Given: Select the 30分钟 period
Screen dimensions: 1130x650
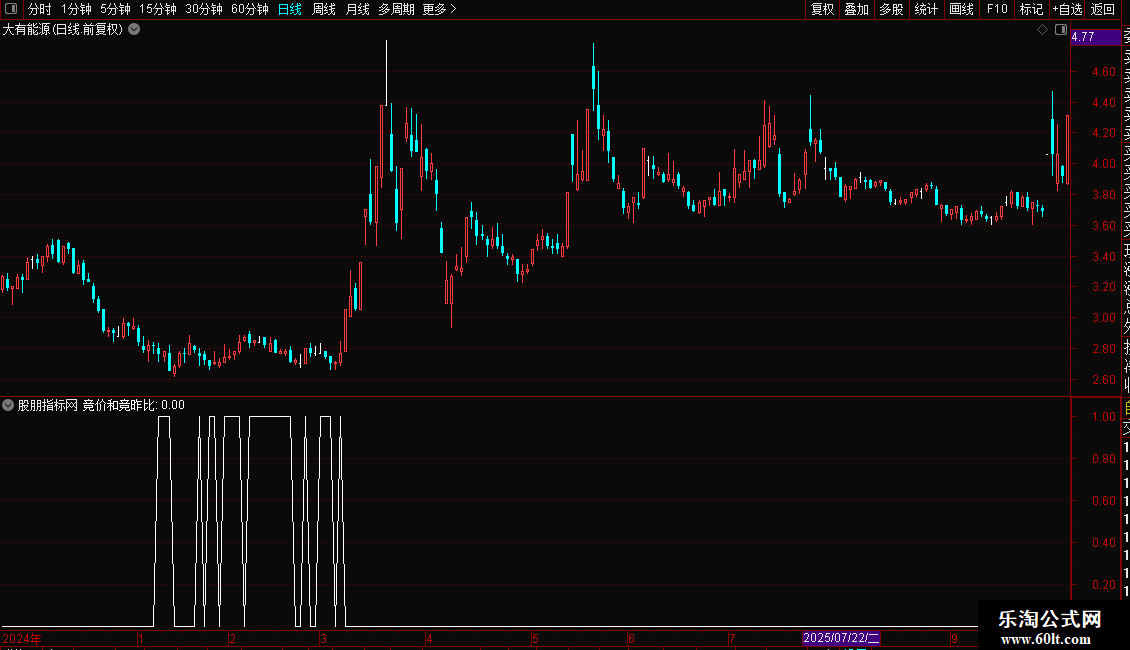Looking at the screenshot, I should tap(204, 9).
